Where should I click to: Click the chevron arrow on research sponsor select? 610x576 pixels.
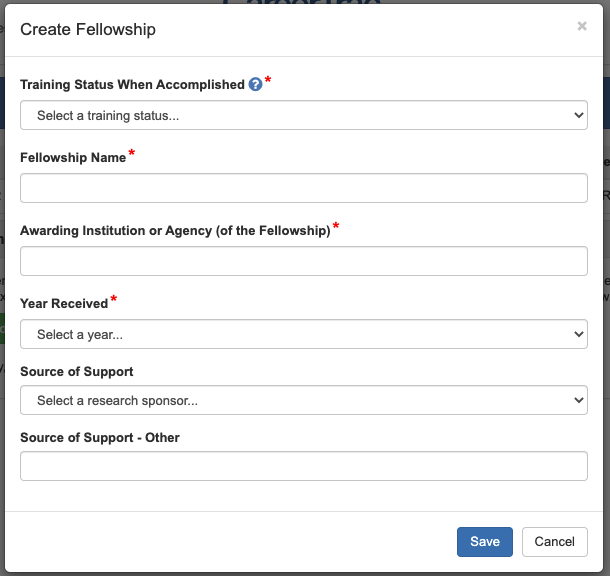578,400
